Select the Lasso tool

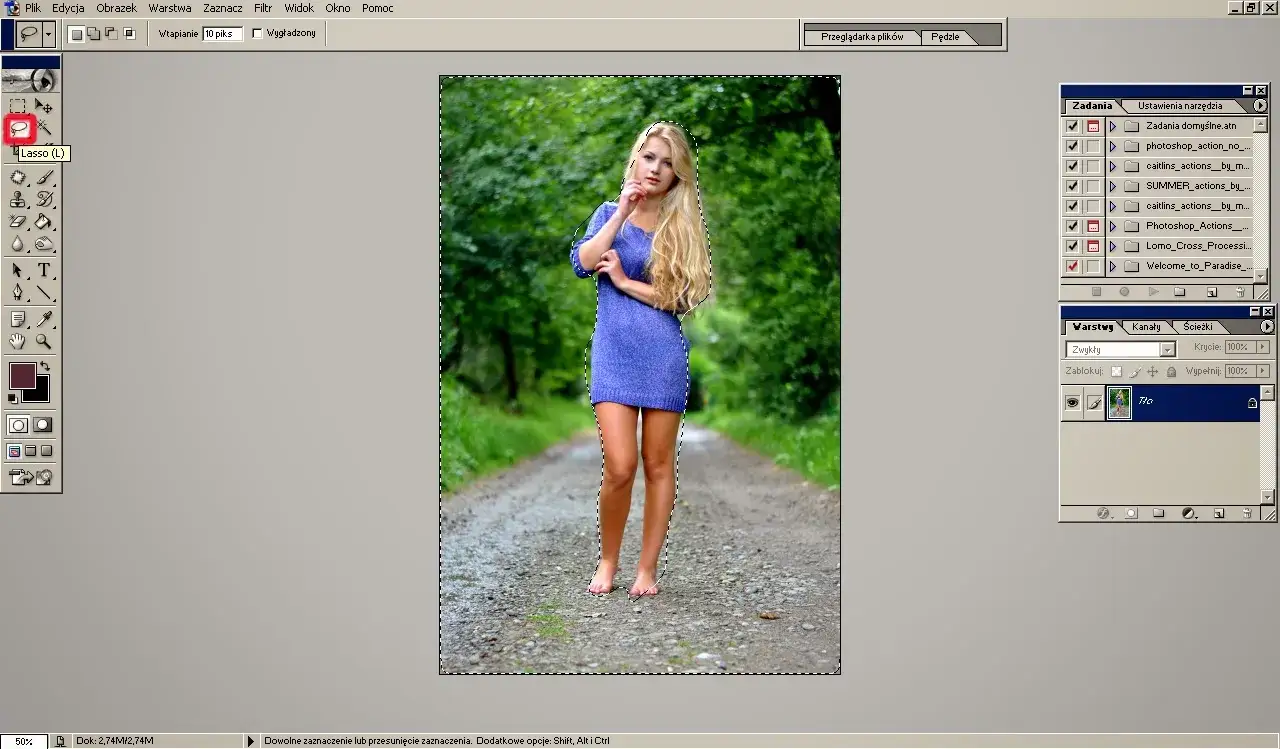(x=19, y=129)
